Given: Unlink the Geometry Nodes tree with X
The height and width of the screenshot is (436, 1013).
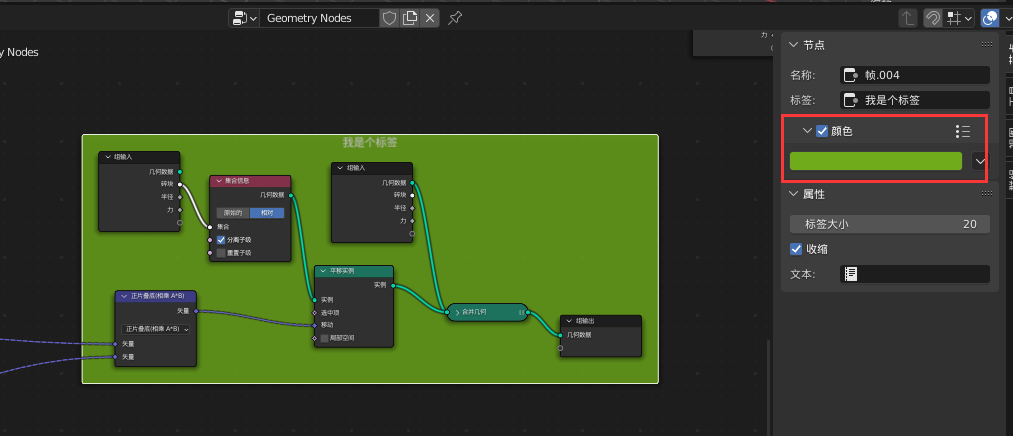Looking at the screenshot, I should pos(430,18).
